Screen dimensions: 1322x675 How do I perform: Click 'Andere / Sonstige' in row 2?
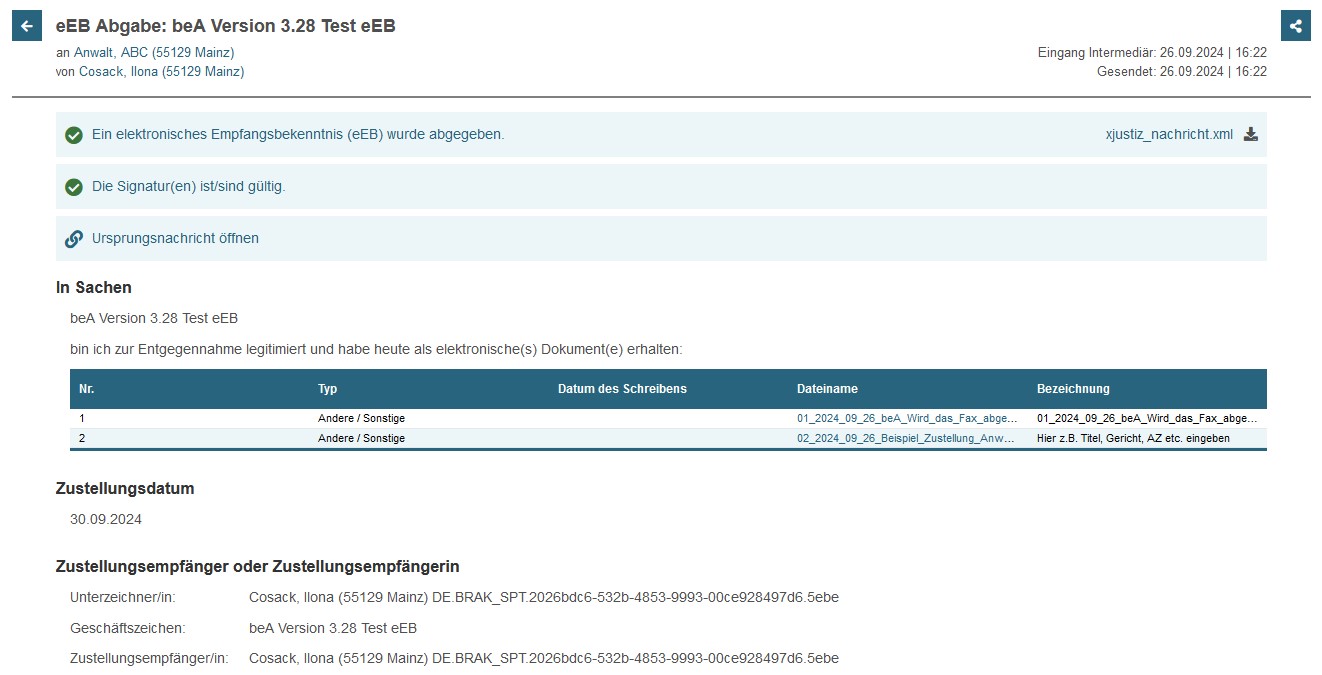(x=361, y=439)
